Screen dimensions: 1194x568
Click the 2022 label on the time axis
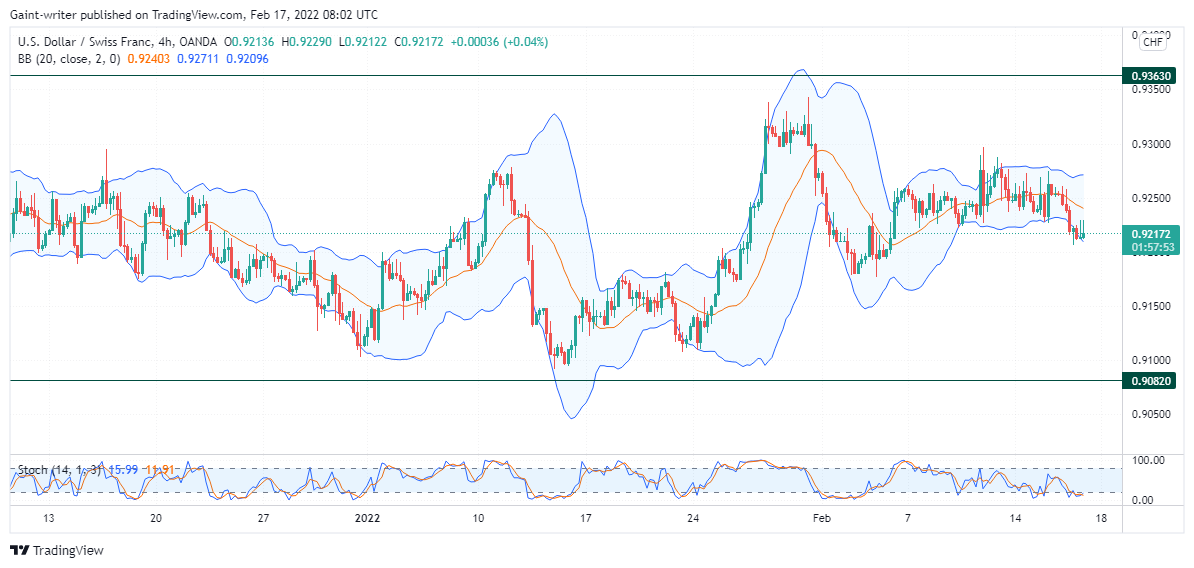coord(368,519)
